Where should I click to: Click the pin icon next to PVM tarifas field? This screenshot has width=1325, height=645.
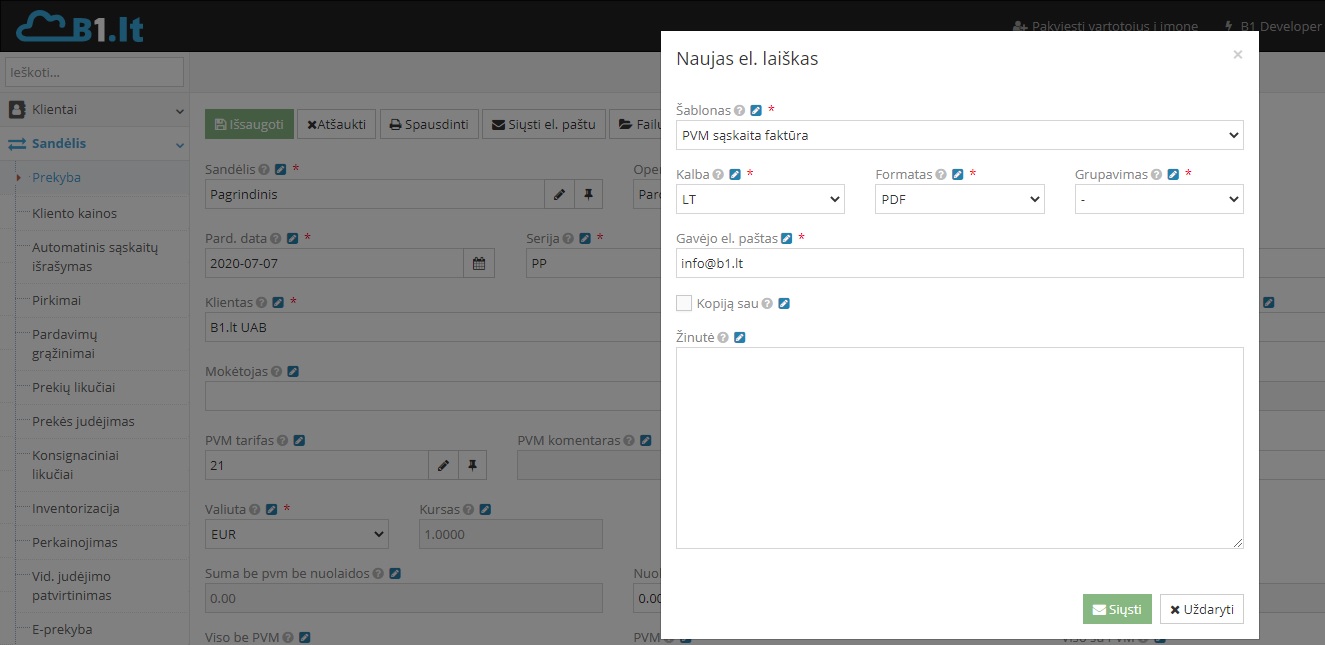(x=472, y=465)
